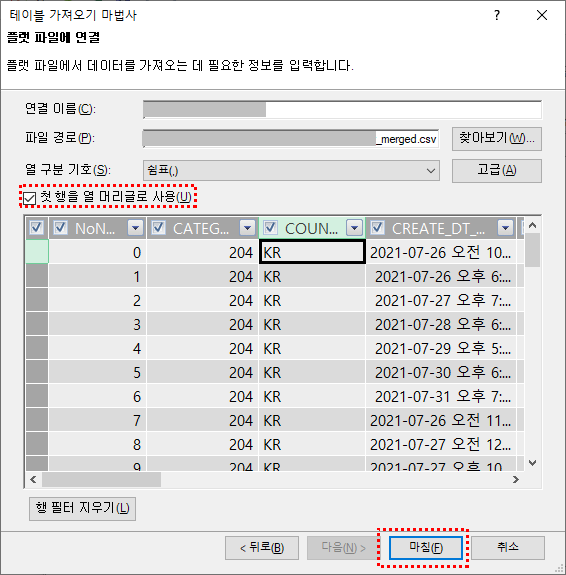
Task: Click the date cell '2021-07-31 오후 7:...'
Action: click(441, 396)
